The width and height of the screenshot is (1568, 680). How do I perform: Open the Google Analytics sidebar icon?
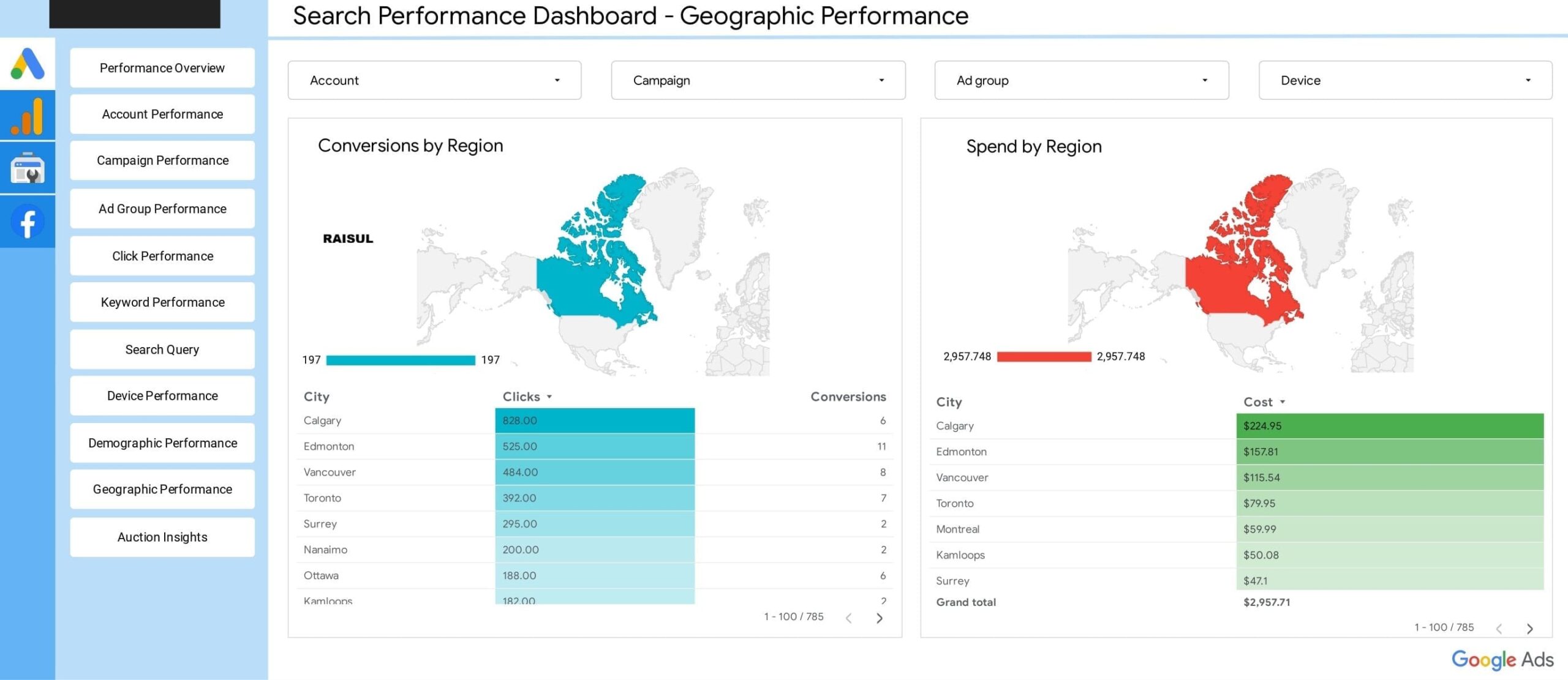(x=28, y=116)
